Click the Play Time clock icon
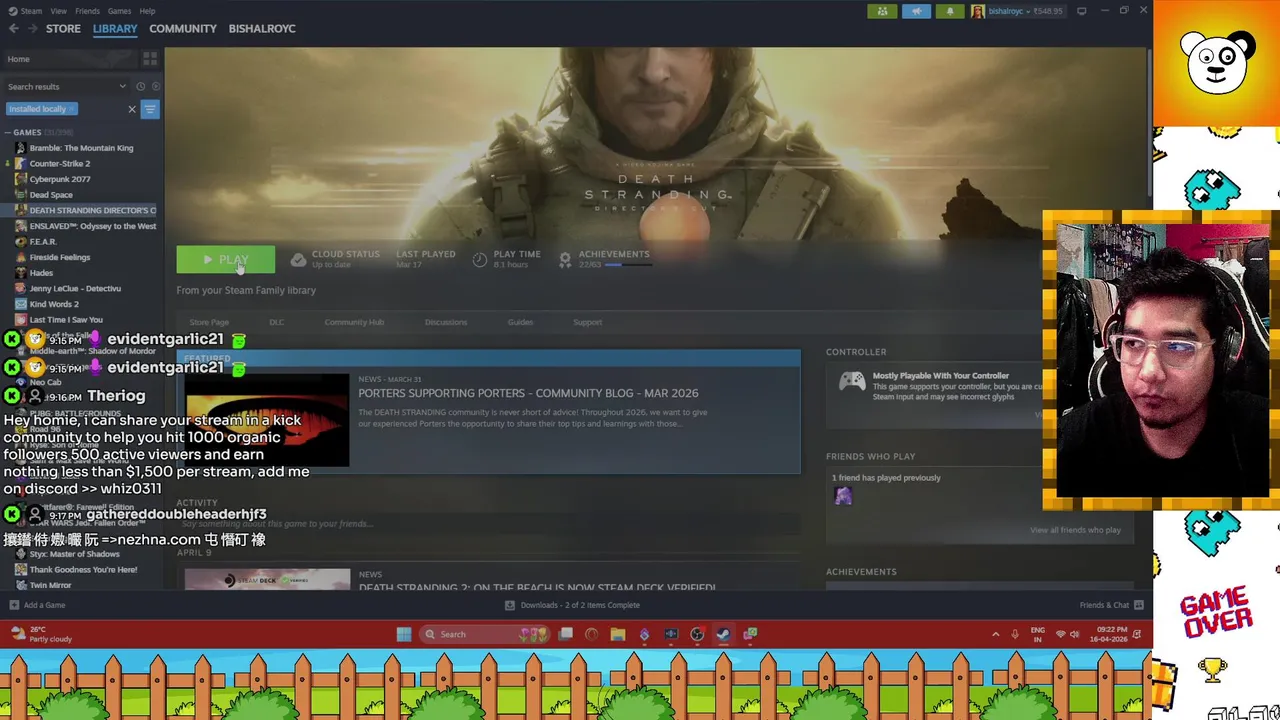 point(480,260)
